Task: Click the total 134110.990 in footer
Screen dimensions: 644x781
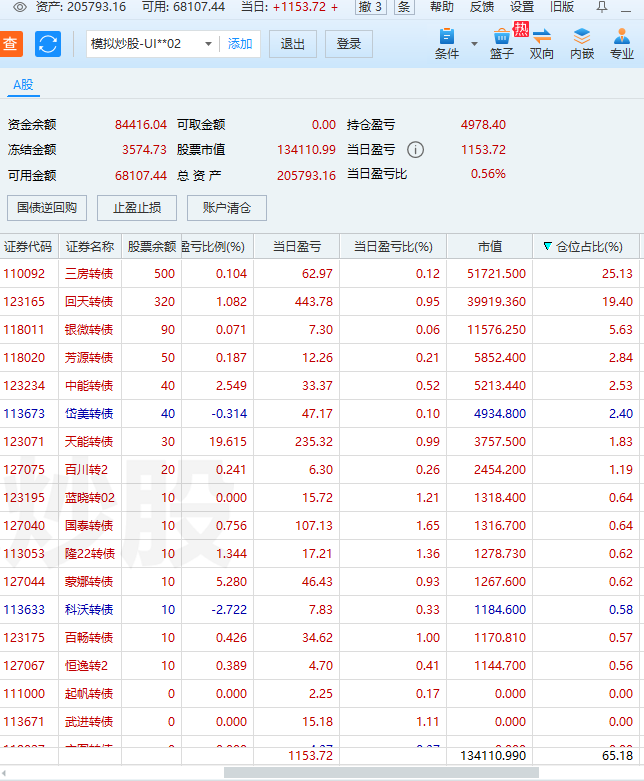Action: tap(493, 756)
